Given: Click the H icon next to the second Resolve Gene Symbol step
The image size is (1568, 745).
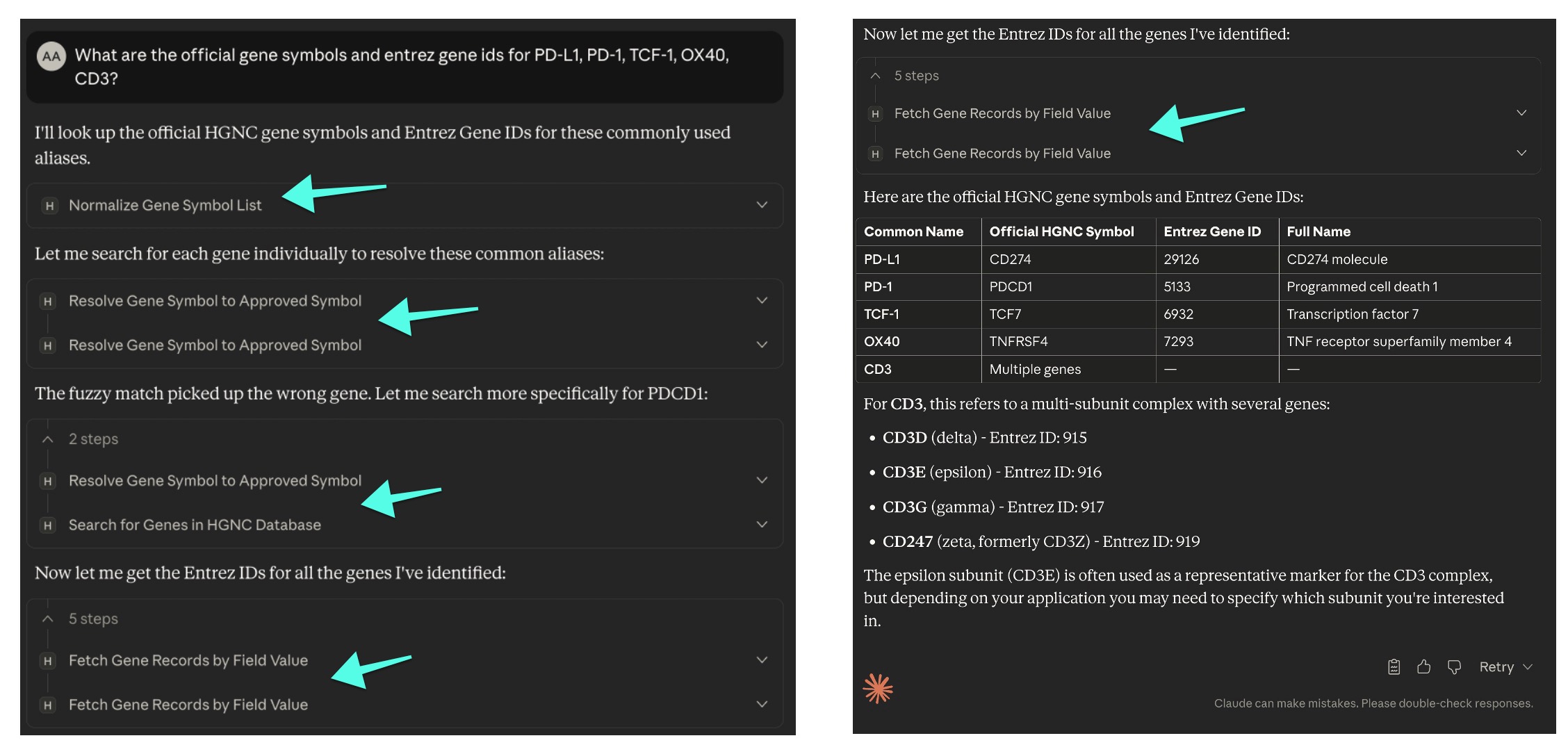Looking at the screenshot, I should (x=47, y=345).
